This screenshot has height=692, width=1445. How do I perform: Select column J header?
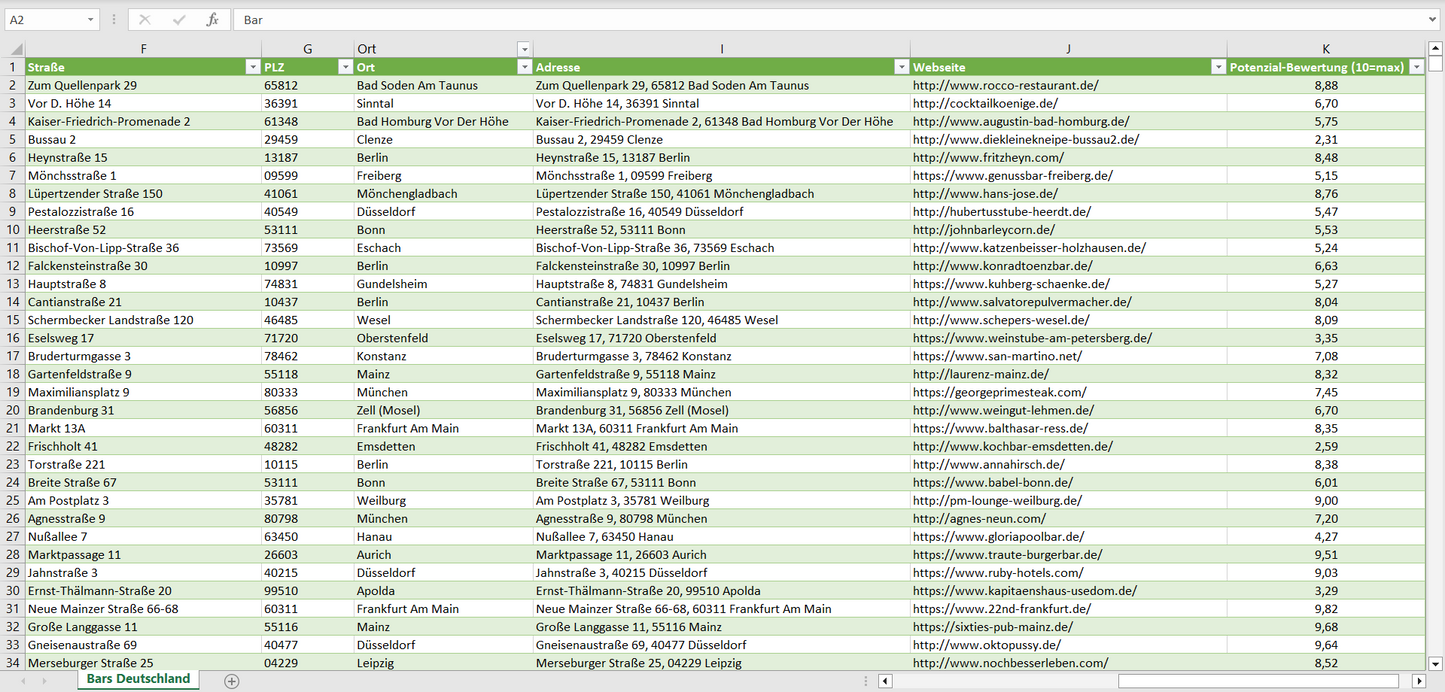[x=1068, y=49]
